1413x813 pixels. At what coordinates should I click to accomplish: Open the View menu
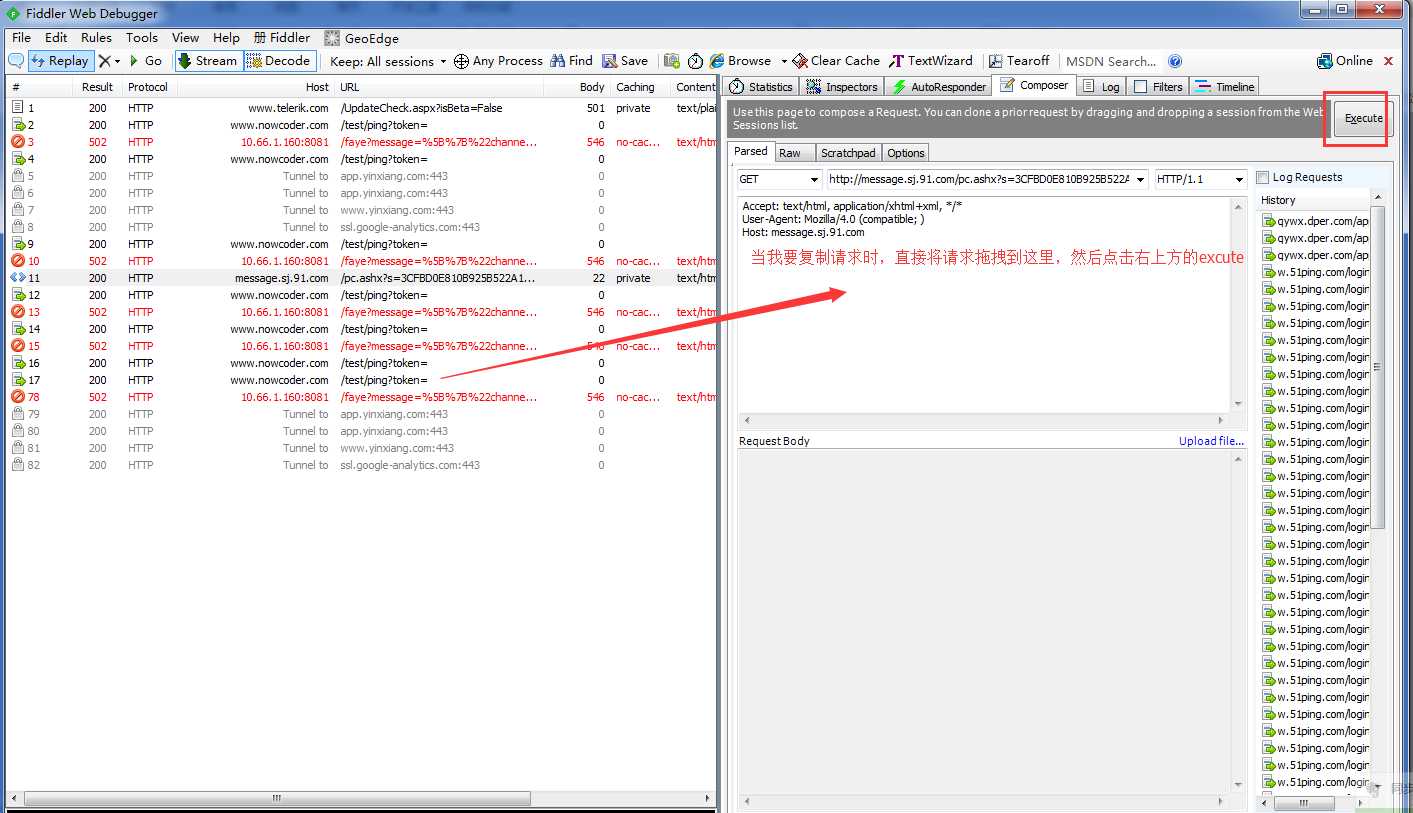pyautogui.click(x=185, y=38)
